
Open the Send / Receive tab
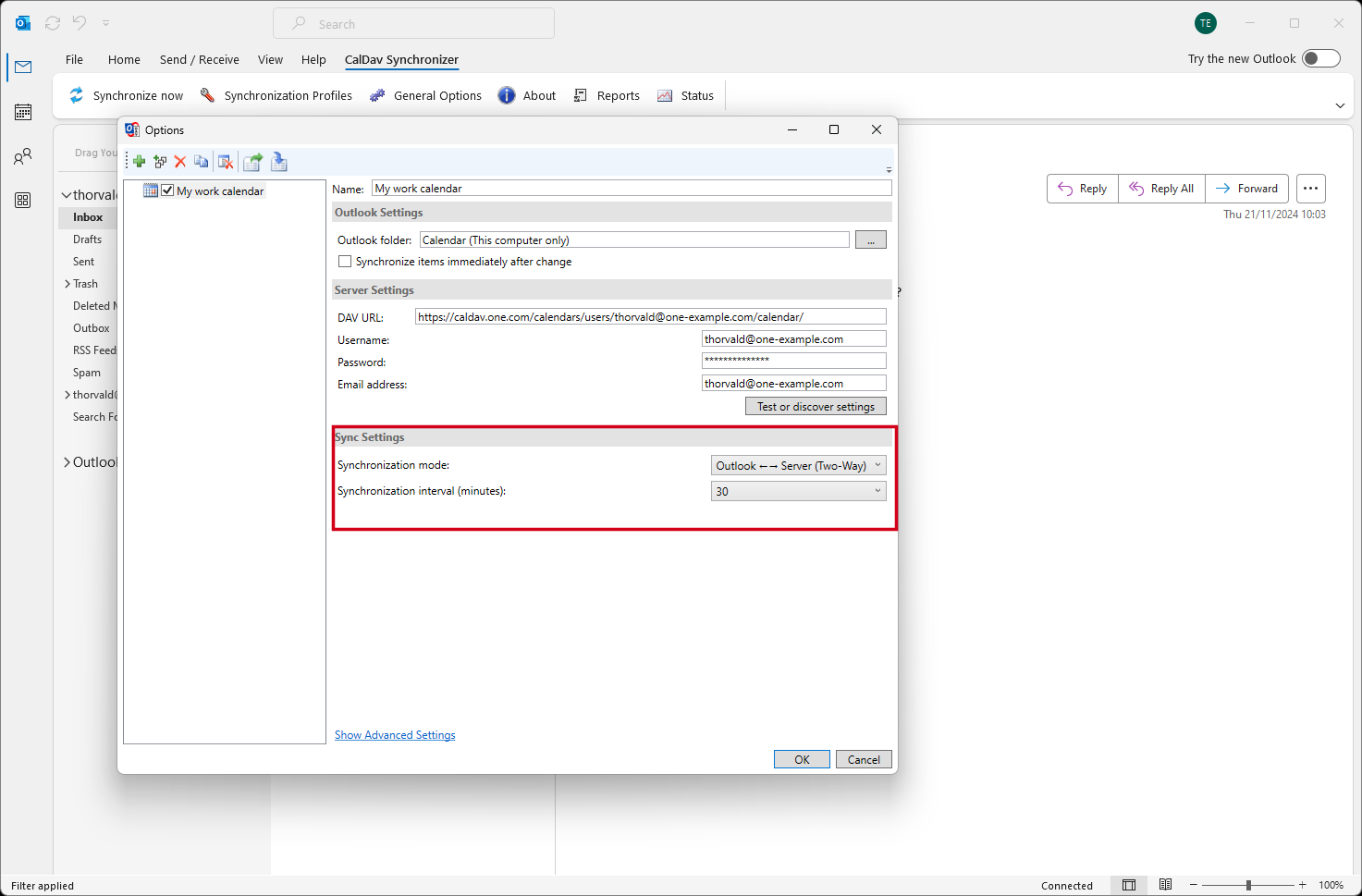click(199, 59)
